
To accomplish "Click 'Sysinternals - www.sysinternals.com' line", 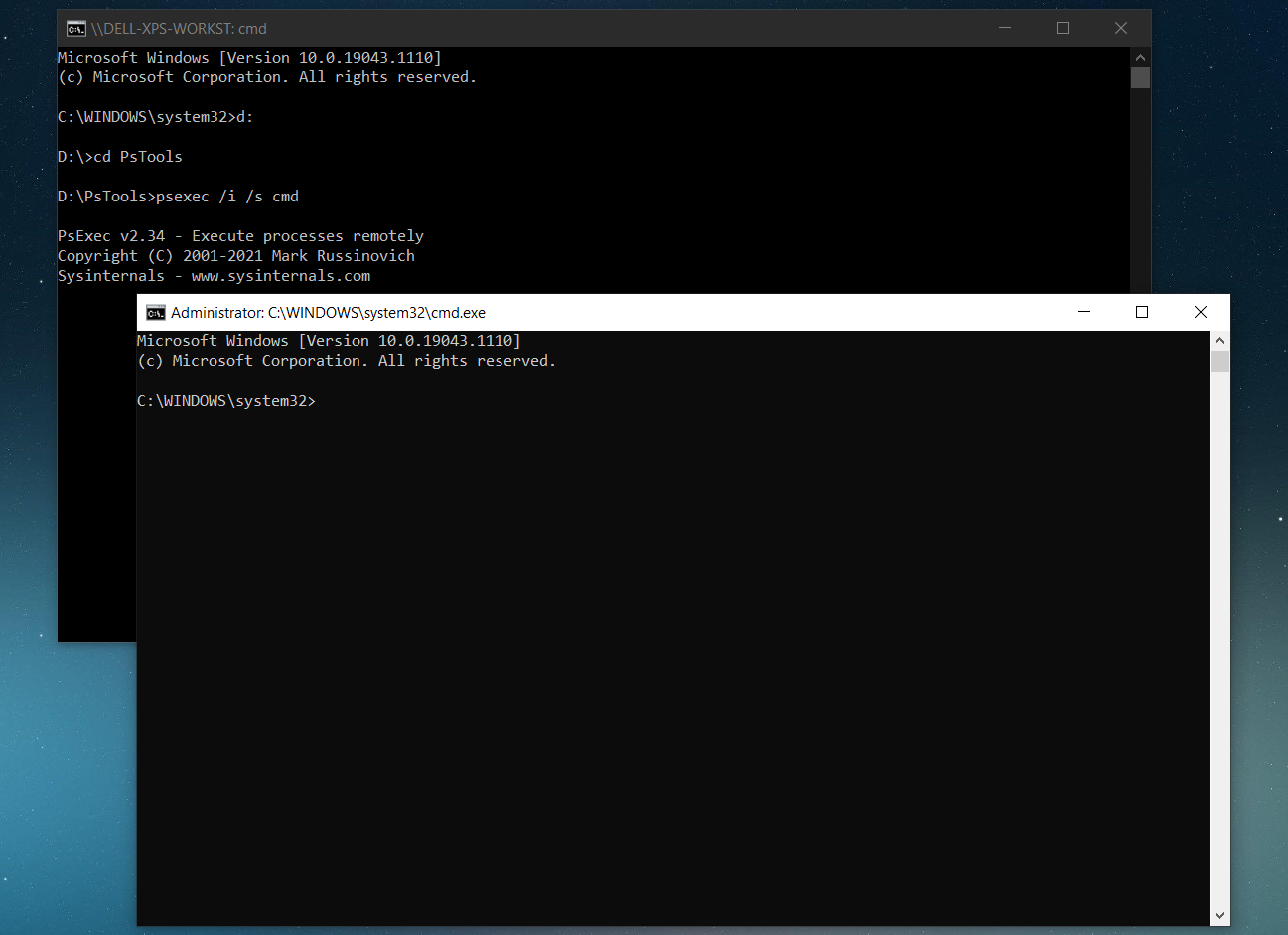I will [214, 276].
